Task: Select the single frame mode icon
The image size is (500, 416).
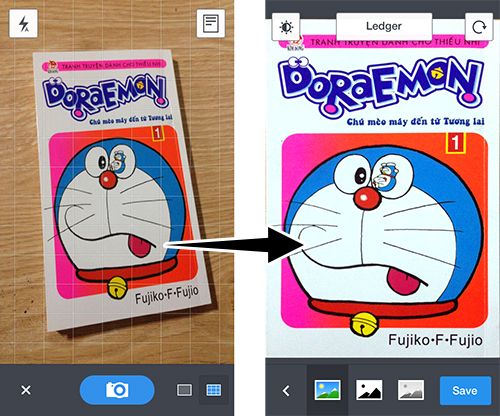Action: (x=184, y=390)
